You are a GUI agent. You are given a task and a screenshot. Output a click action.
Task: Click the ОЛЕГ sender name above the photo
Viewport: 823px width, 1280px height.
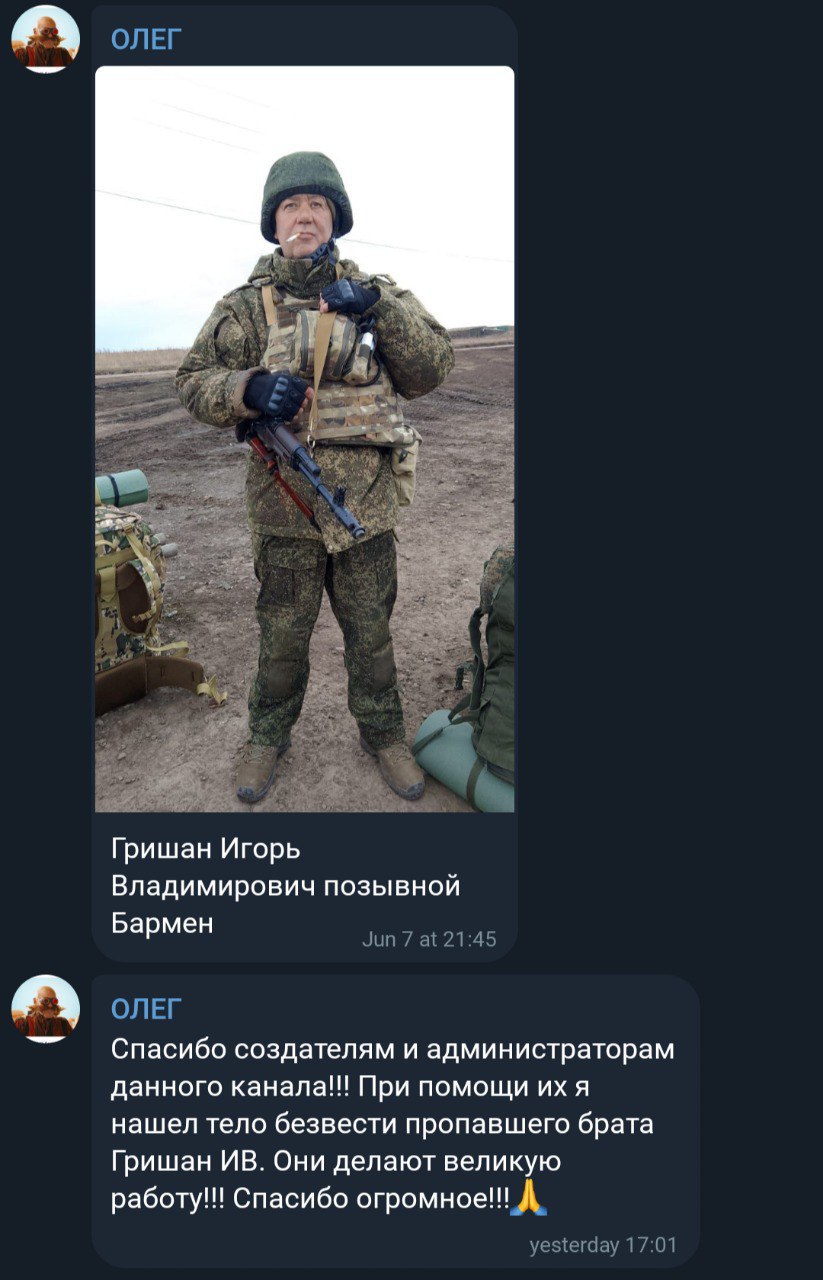146,41
